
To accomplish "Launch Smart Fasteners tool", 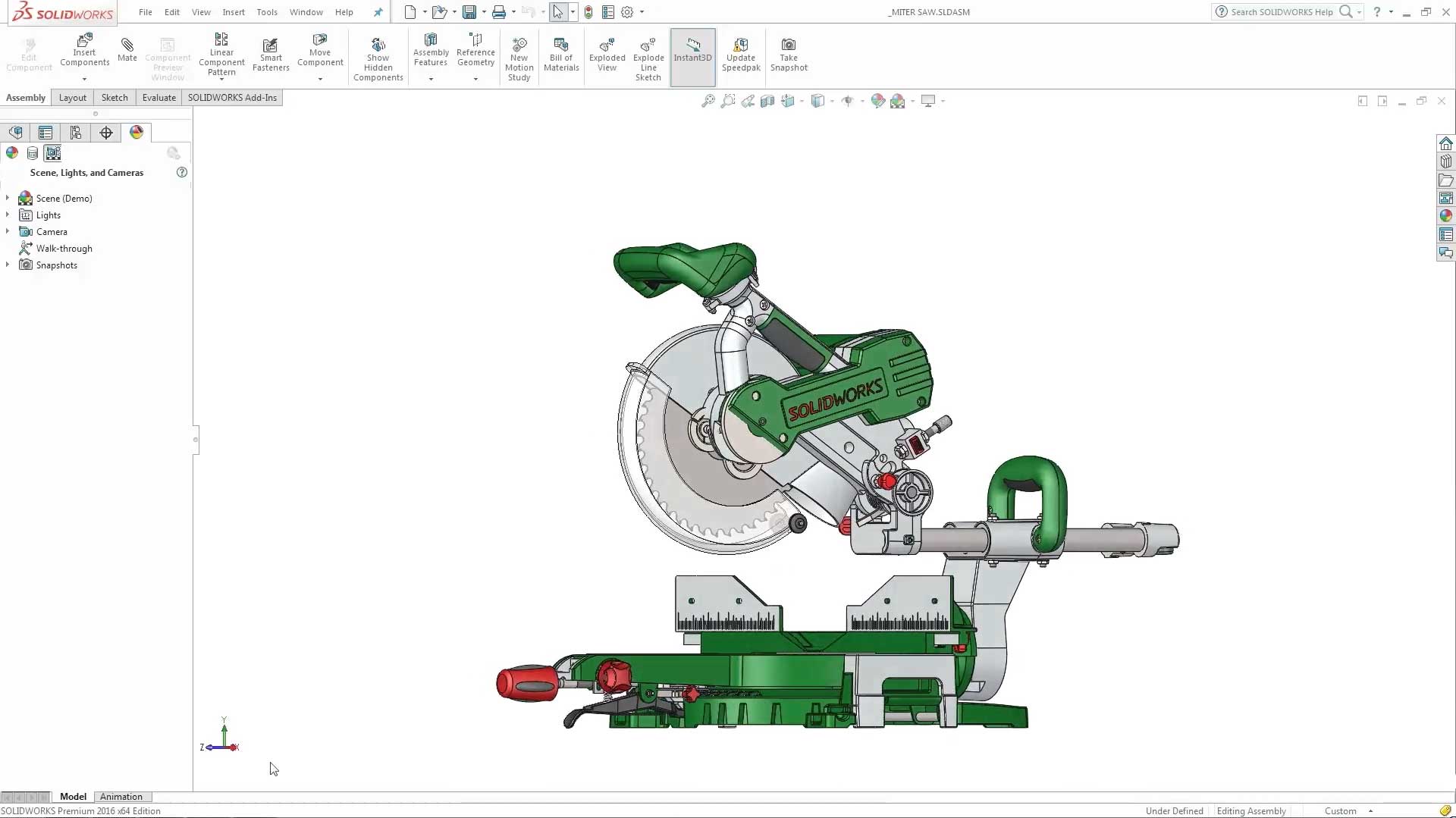I will click(271, 55).
